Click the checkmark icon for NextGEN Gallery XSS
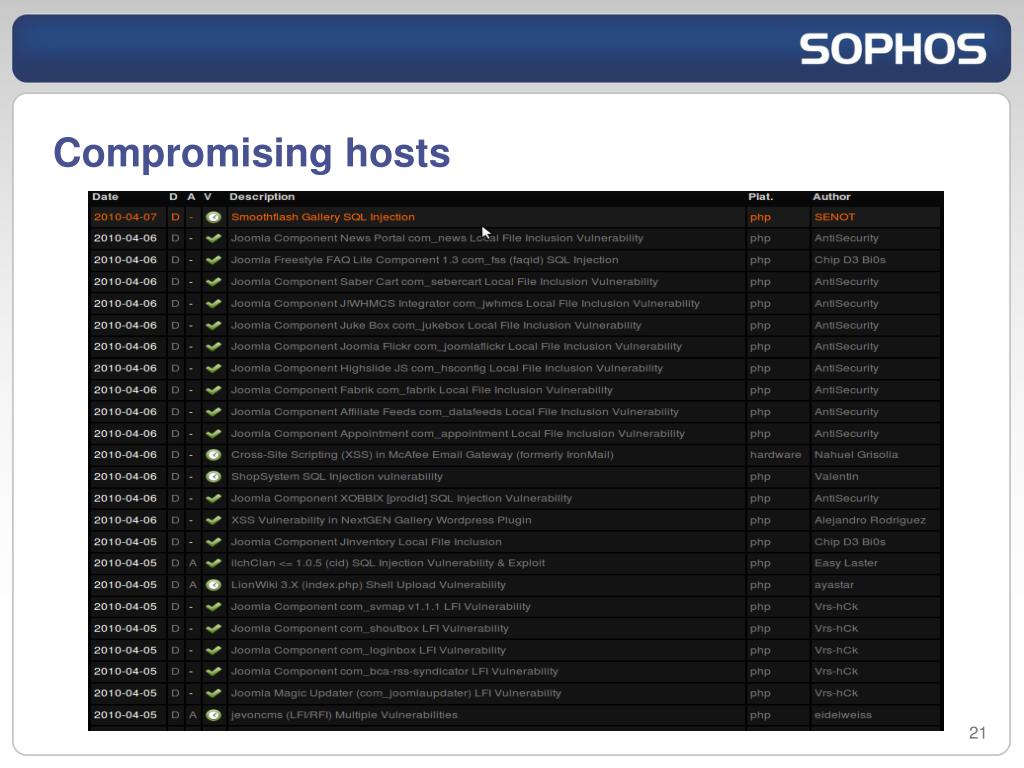The width and height of the screenshot is (1024, 768). coord(214,520)
